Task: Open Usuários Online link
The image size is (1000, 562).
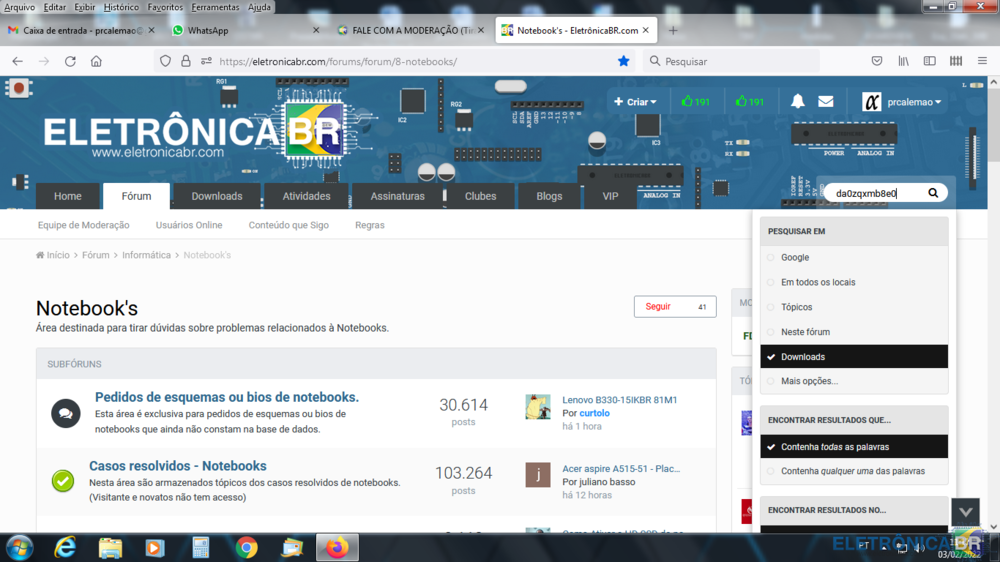Action: [189, 225]
